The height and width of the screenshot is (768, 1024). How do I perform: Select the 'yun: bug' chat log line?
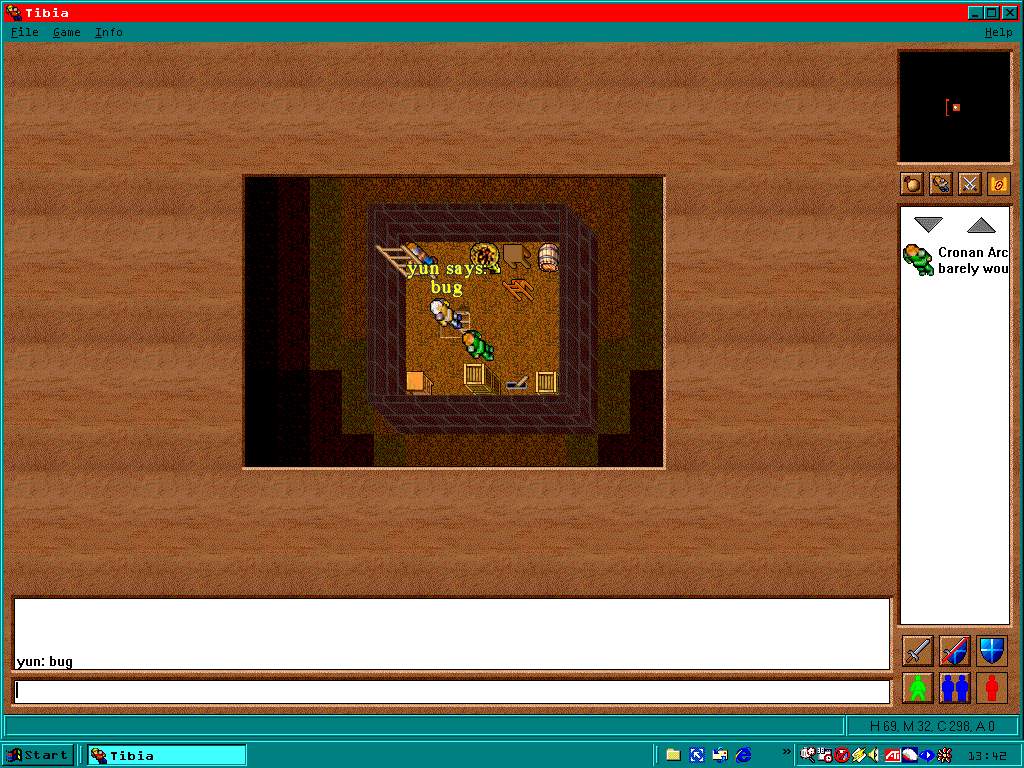45,662
